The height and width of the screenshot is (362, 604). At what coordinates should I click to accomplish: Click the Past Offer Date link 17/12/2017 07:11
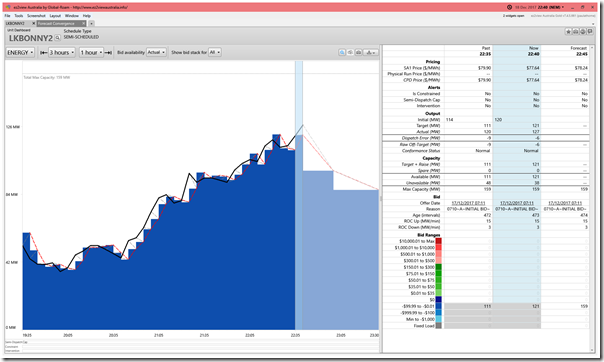click(468, 203)
